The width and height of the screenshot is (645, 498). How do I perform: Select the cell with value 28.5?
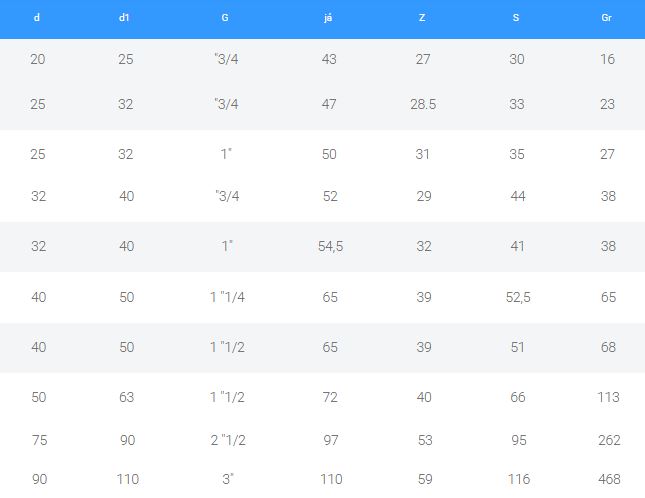tap(423, 104)
